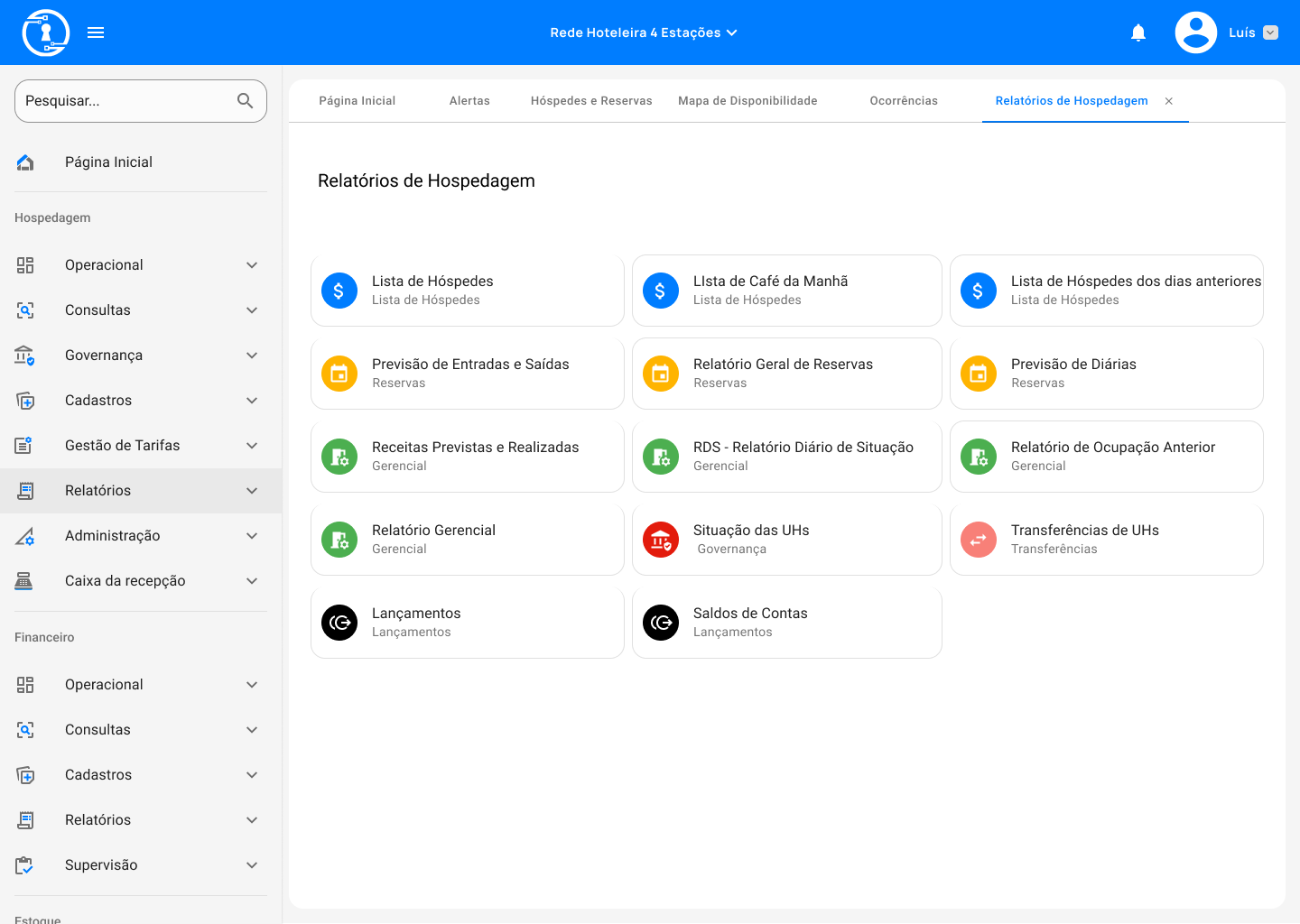1300x924 pixels.
Task: Click the Página Inicial home icon
Action: point(25,162)
